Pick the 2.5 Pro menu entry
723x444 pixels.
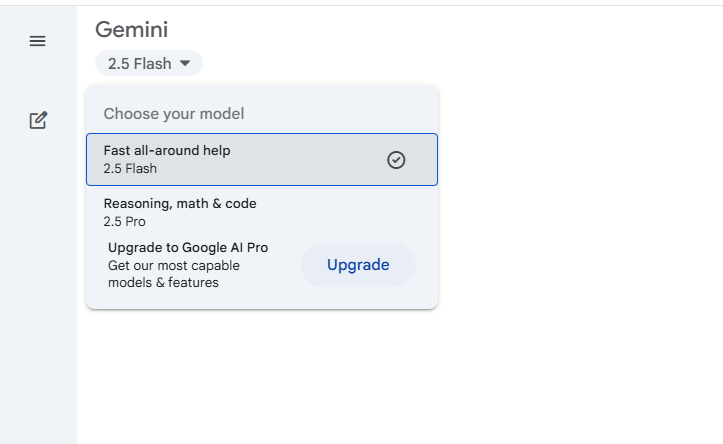pyautogui.click(x=262, y=212)
